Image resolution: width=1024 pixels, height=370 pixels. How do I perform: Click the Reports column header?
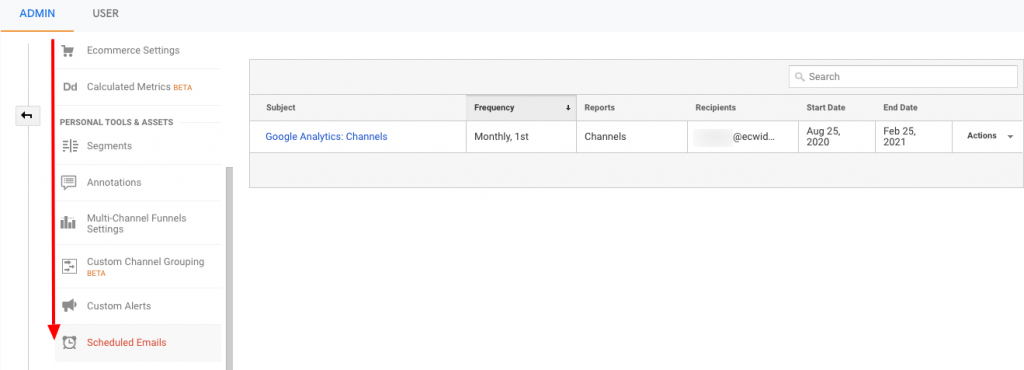point(600,108)
